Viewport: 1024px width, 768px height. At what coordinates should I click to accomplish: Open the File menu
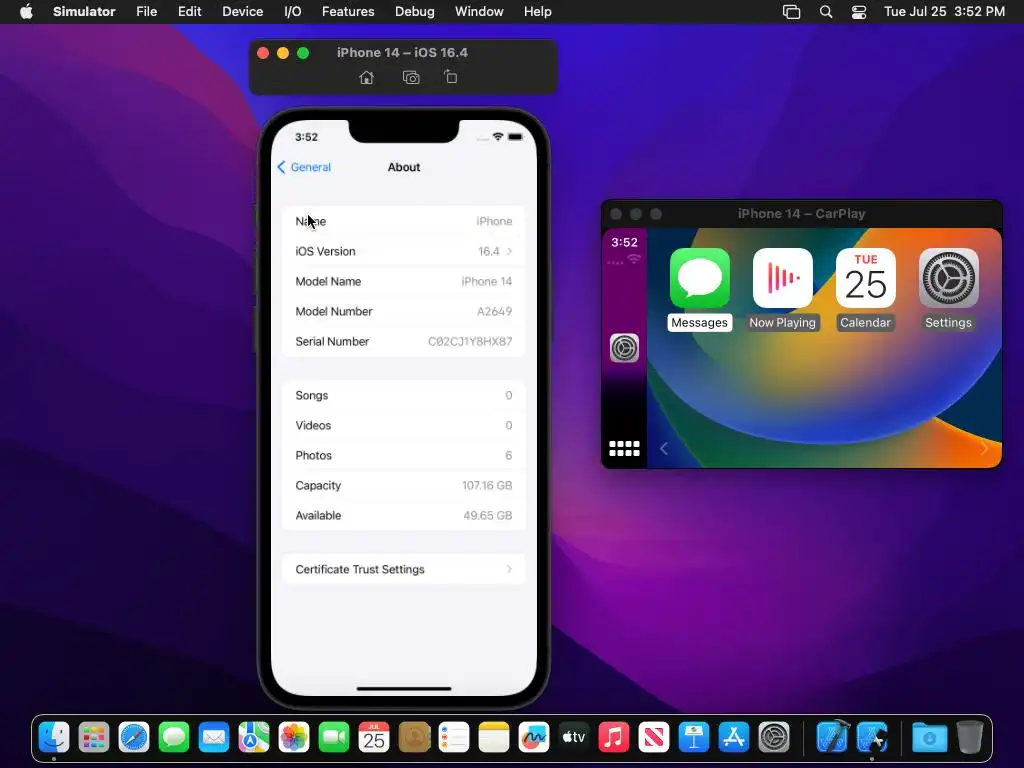[x=146, y=12]
